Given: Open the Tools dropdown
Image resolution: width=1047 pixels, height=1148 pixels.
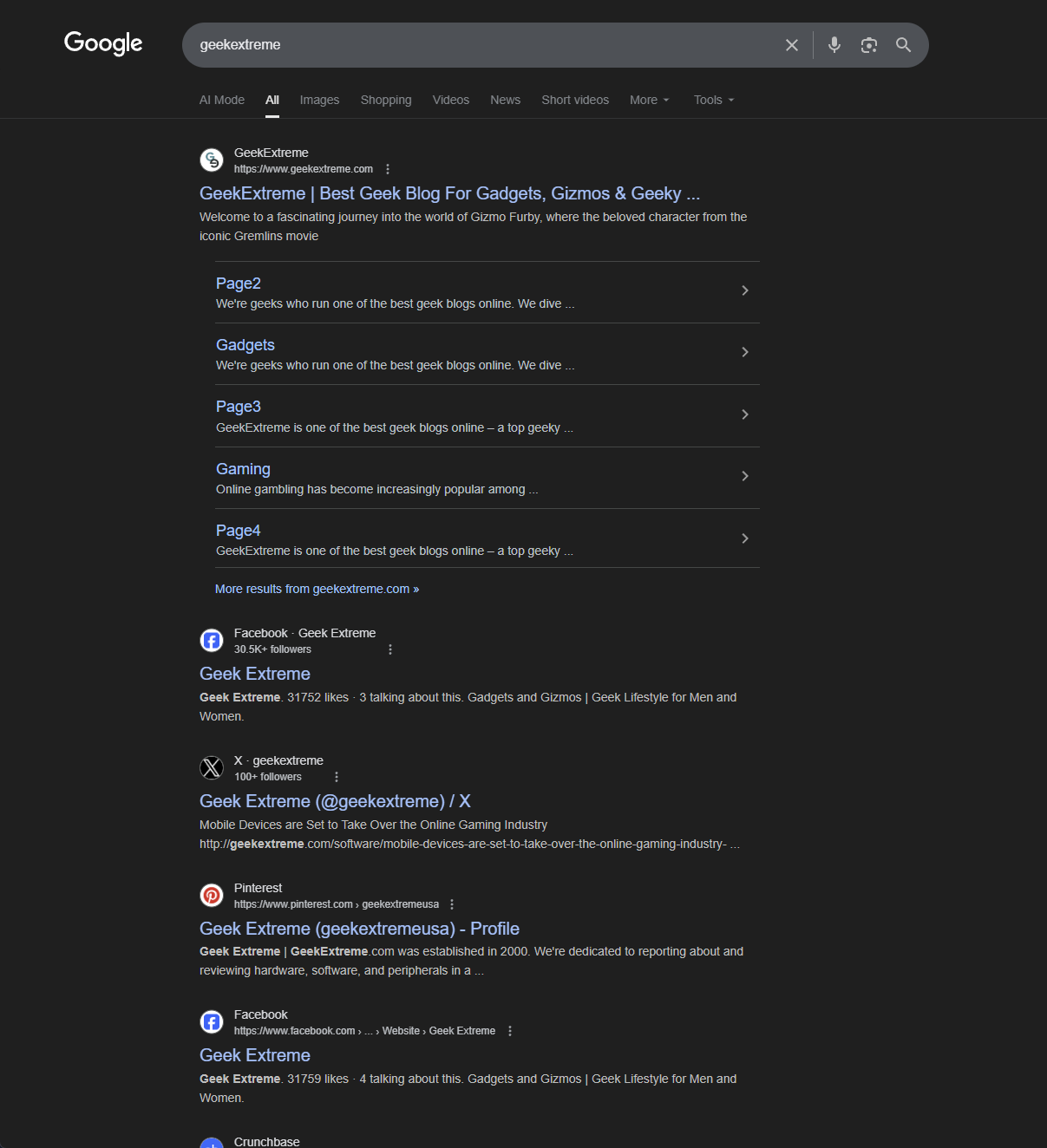Looking at the screenshot, I should pyautogui.click(x=713, y=100).
